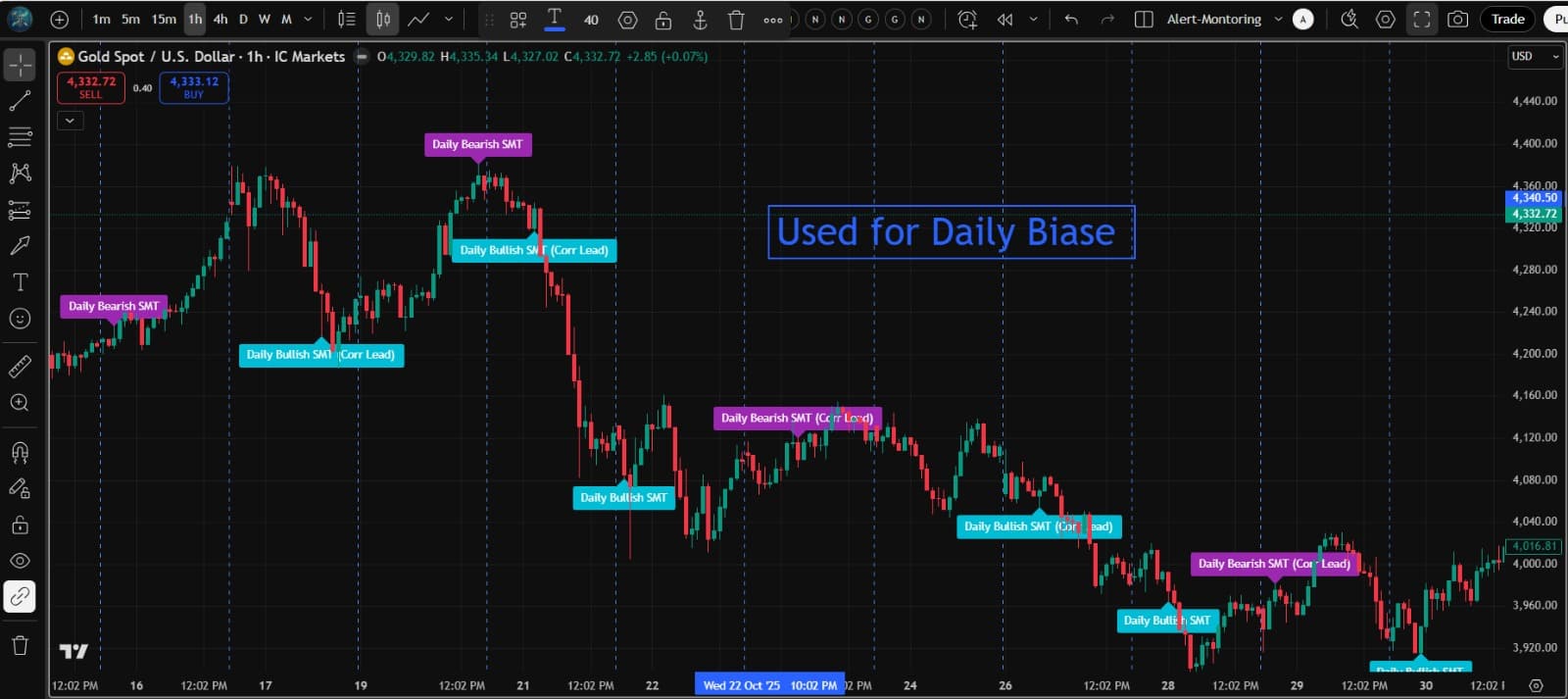The image size is (1568, 699).
Task: Open the chart patterns tool group
Action: [20, 174]
